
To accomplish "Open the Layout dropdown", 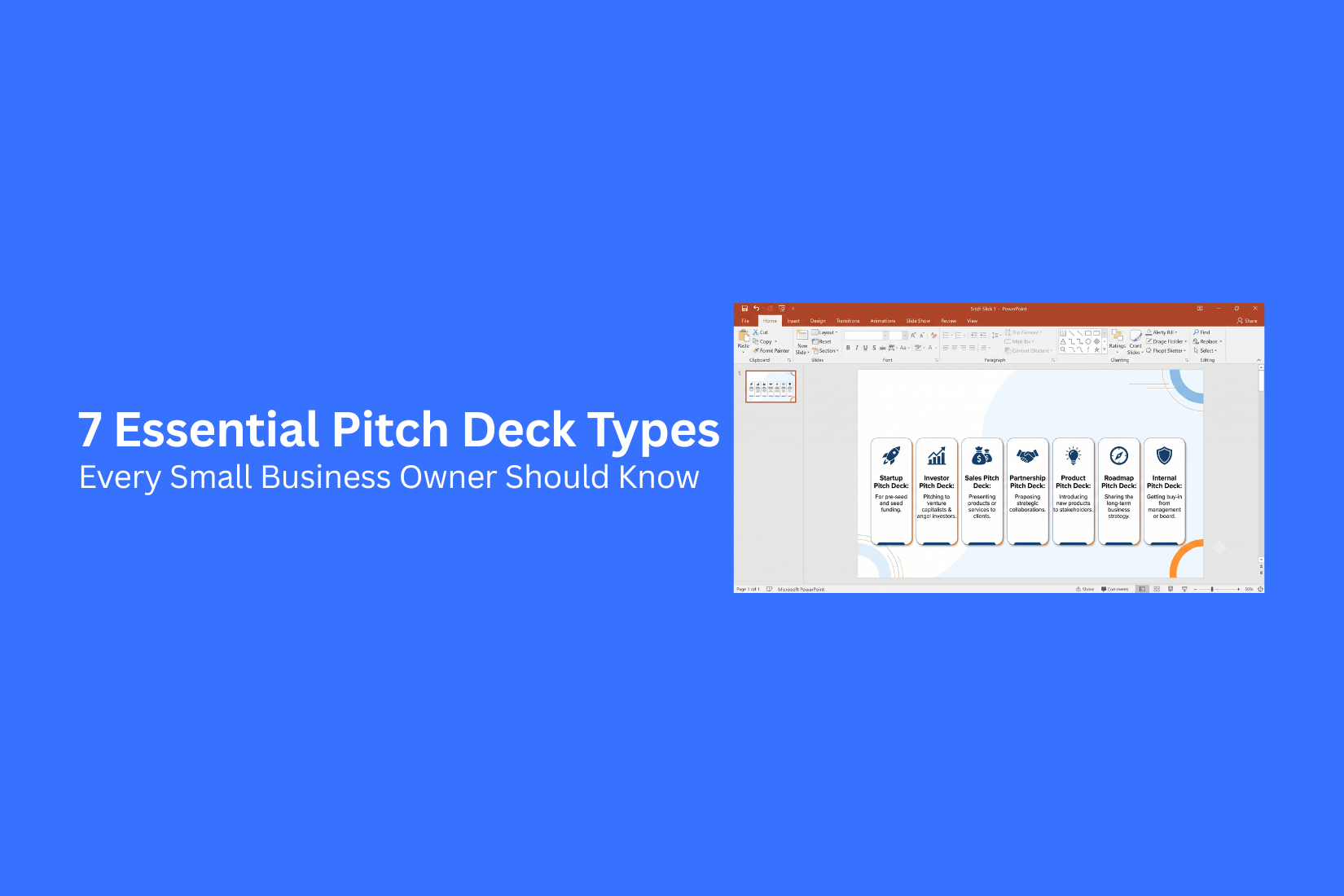I will (824, 332).
